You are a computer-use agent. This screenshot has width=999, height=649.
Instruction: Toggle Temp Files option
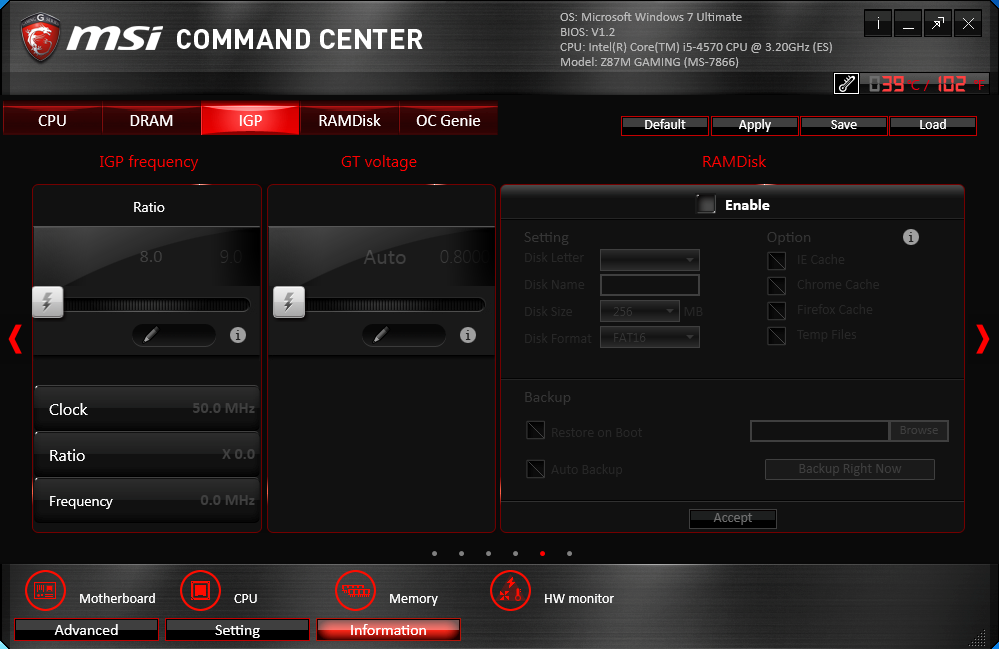(777, 335)
